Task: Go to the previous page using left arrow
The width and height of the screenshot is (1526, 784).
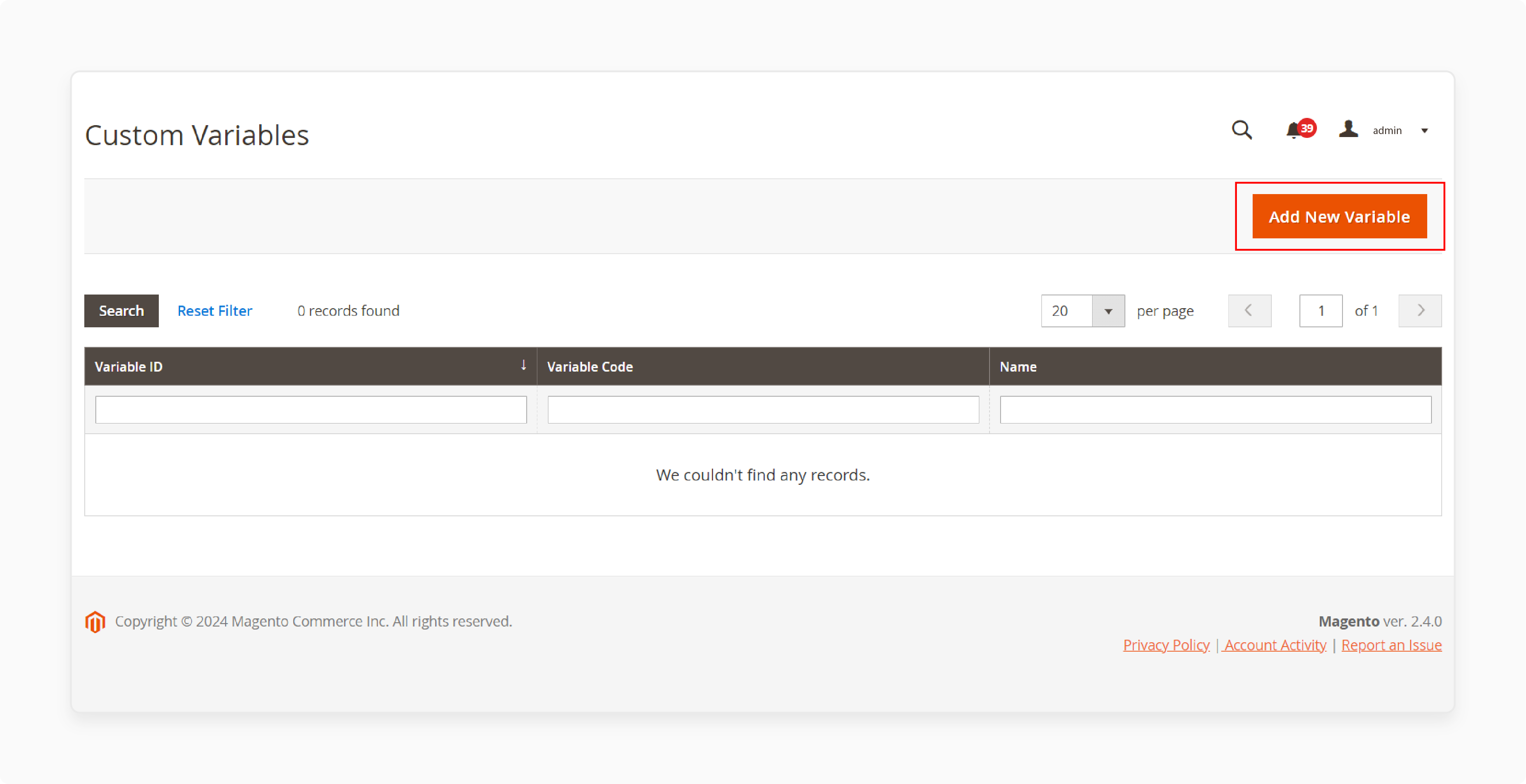Action: click(1249, 310)
